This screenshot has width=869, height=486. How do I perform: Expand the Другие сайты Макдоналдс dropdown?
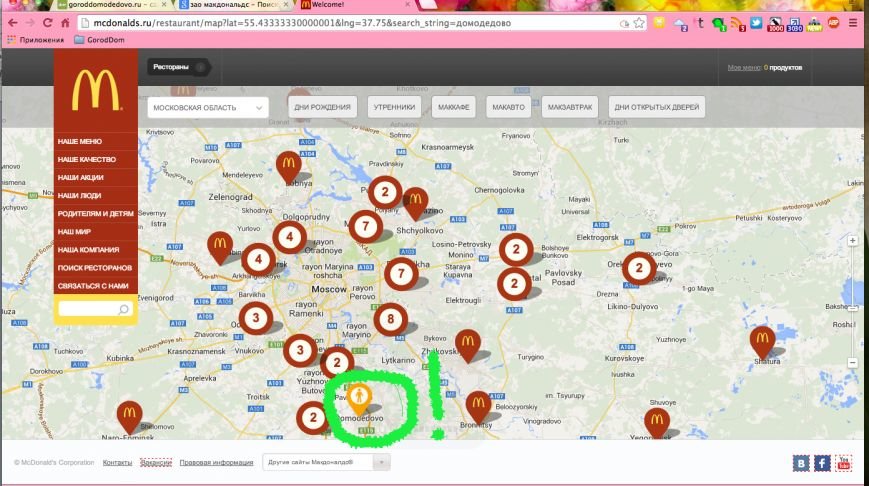click(326, 462)
